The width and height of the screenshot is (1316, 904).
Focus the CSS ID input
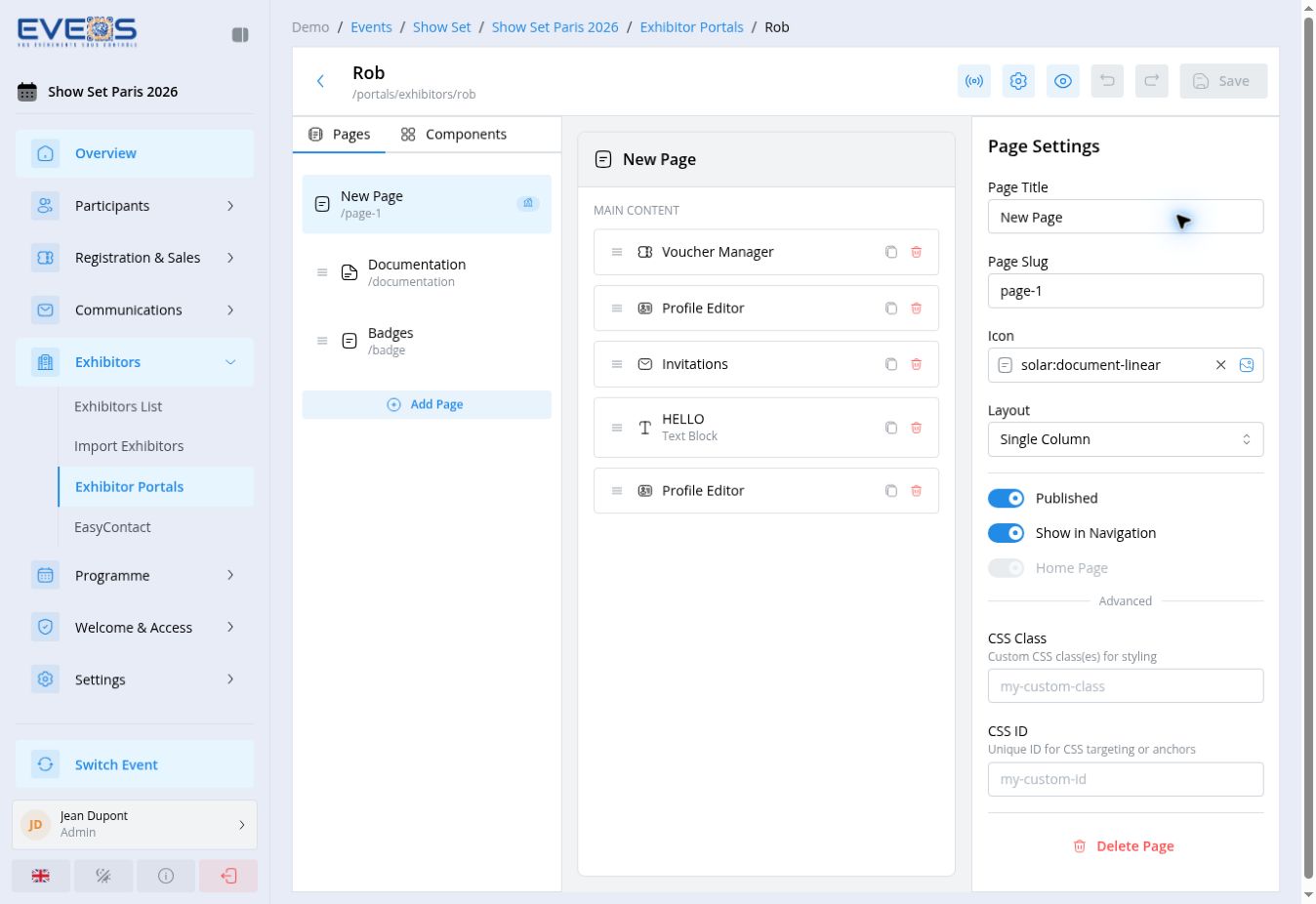(x=1126, y=779)
